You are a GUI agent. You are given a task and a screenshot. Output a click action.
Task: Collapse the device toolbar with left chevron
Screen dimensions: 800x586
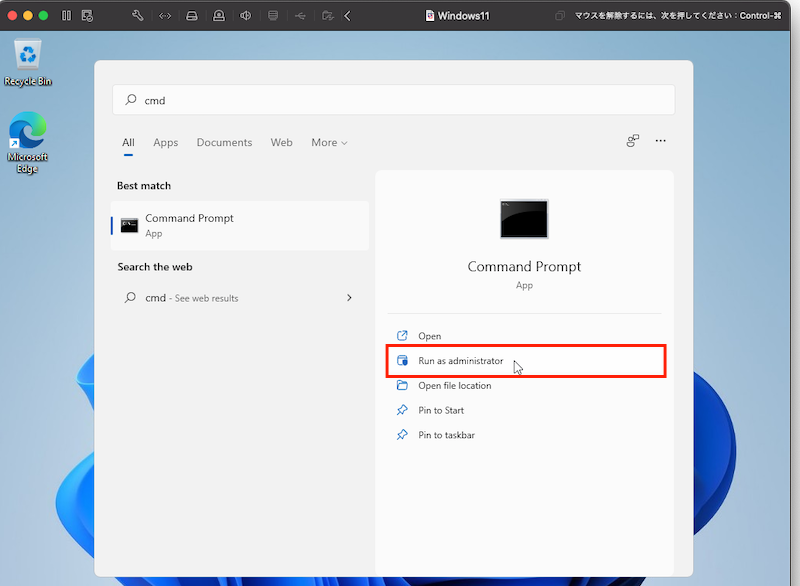pos(347,16)
